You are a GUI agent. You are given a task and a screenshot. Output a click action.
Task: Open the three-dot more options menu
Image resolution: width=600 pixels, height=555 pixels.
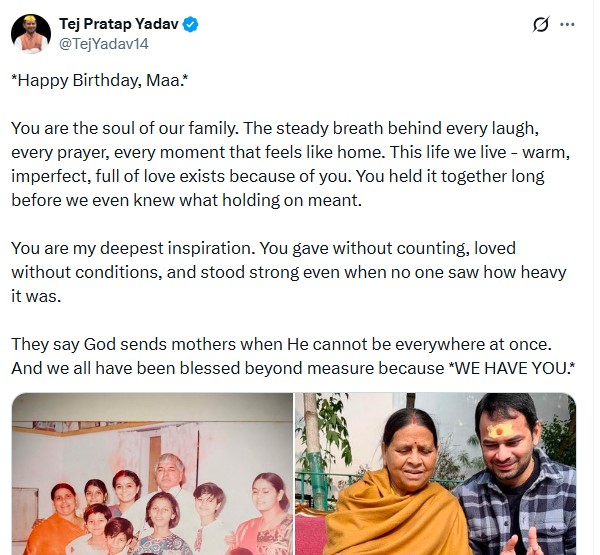click(x=568, y=24)
